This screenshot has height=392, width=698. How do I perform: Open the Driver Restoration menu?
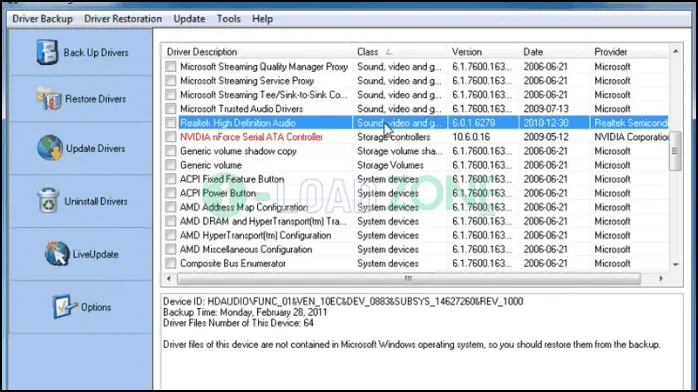pos(123,19)
